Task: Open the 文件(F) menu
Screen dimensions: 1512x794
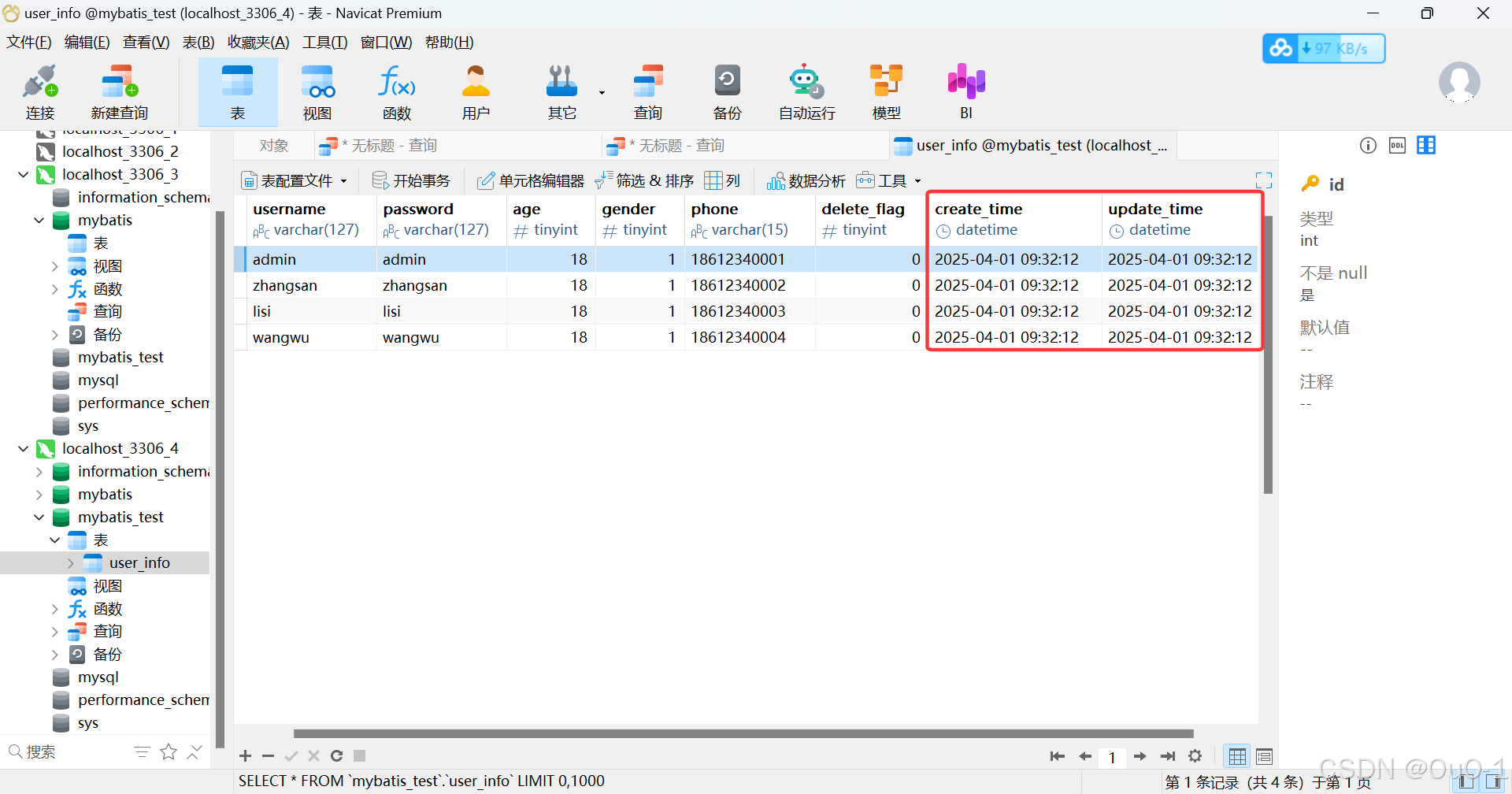Action: pyautogui.click(x=29, y=43)
